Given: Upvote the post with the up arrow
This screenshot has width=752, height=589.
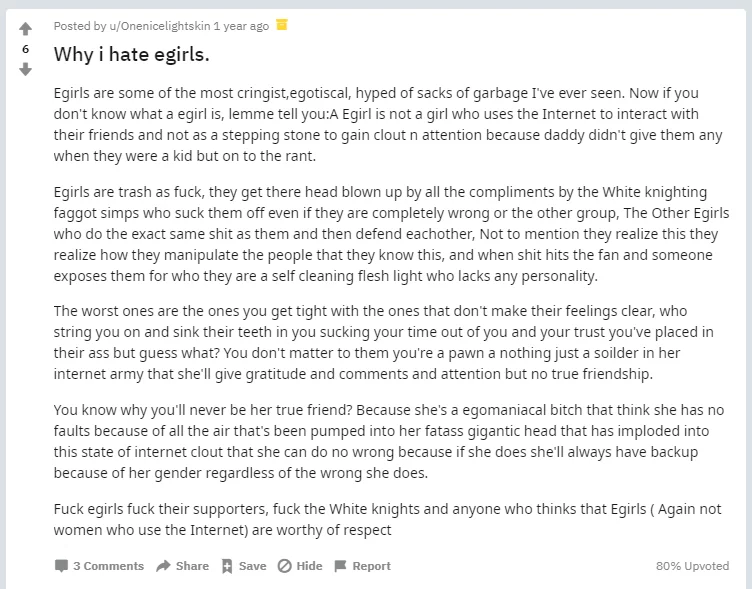Looking at the screenshot, I should click(x=26, y=28).
